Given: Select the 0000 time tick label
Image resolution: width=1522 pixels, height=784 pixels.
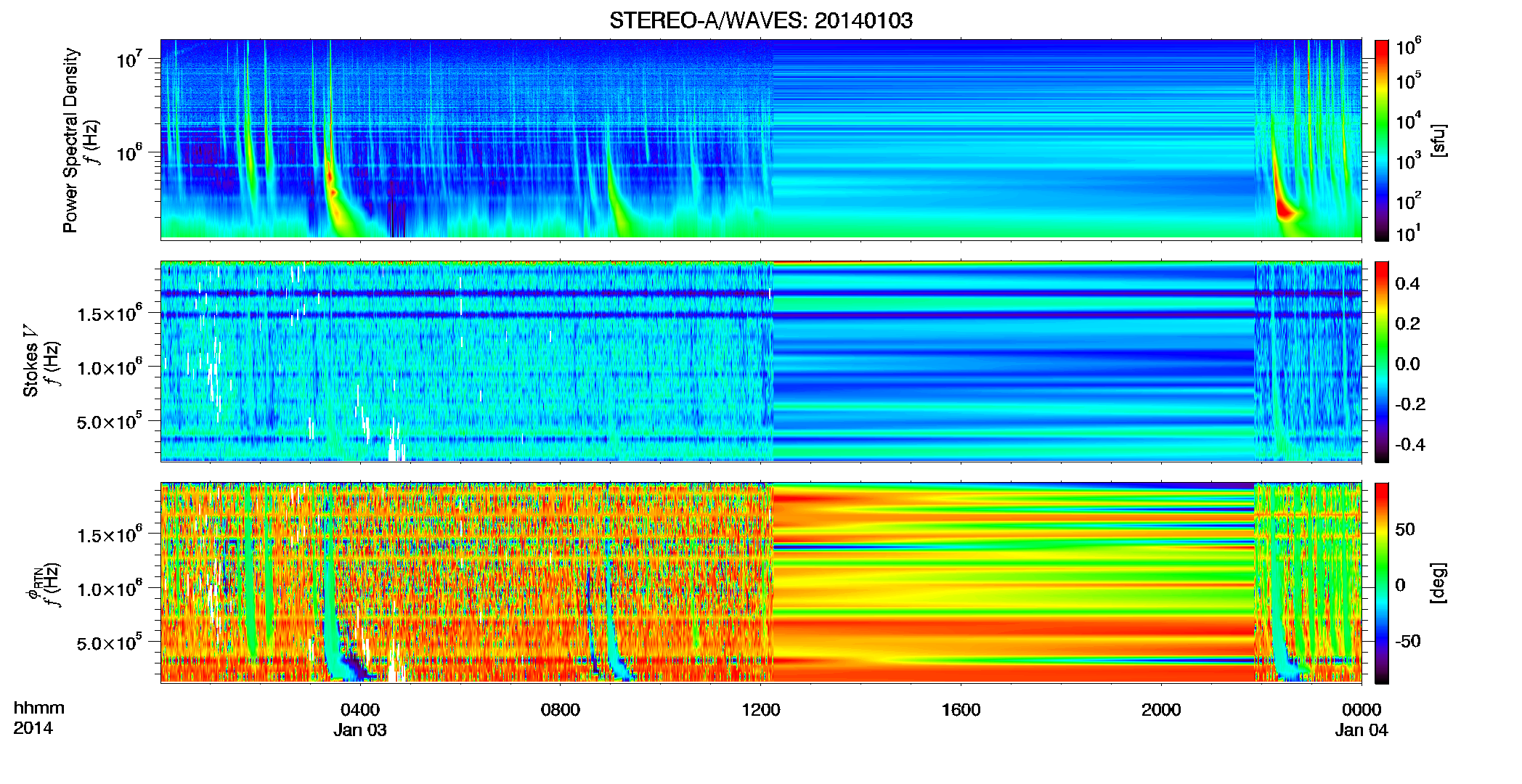Looking at the screenshot, I should (x=1362, y=710).
